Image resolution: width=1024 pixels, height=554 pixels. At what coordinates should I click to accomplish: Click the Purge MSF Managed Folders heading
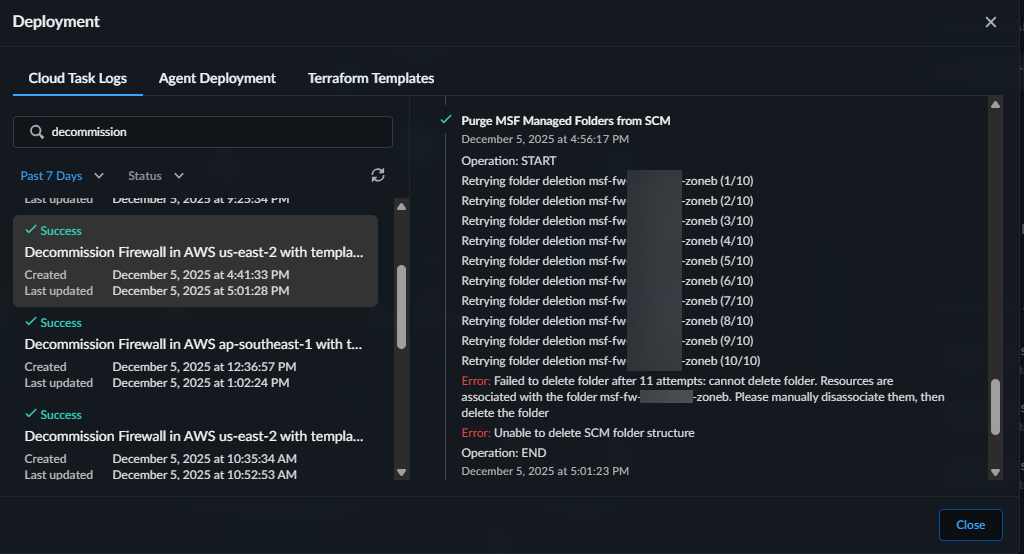click(x=565, y=120)
